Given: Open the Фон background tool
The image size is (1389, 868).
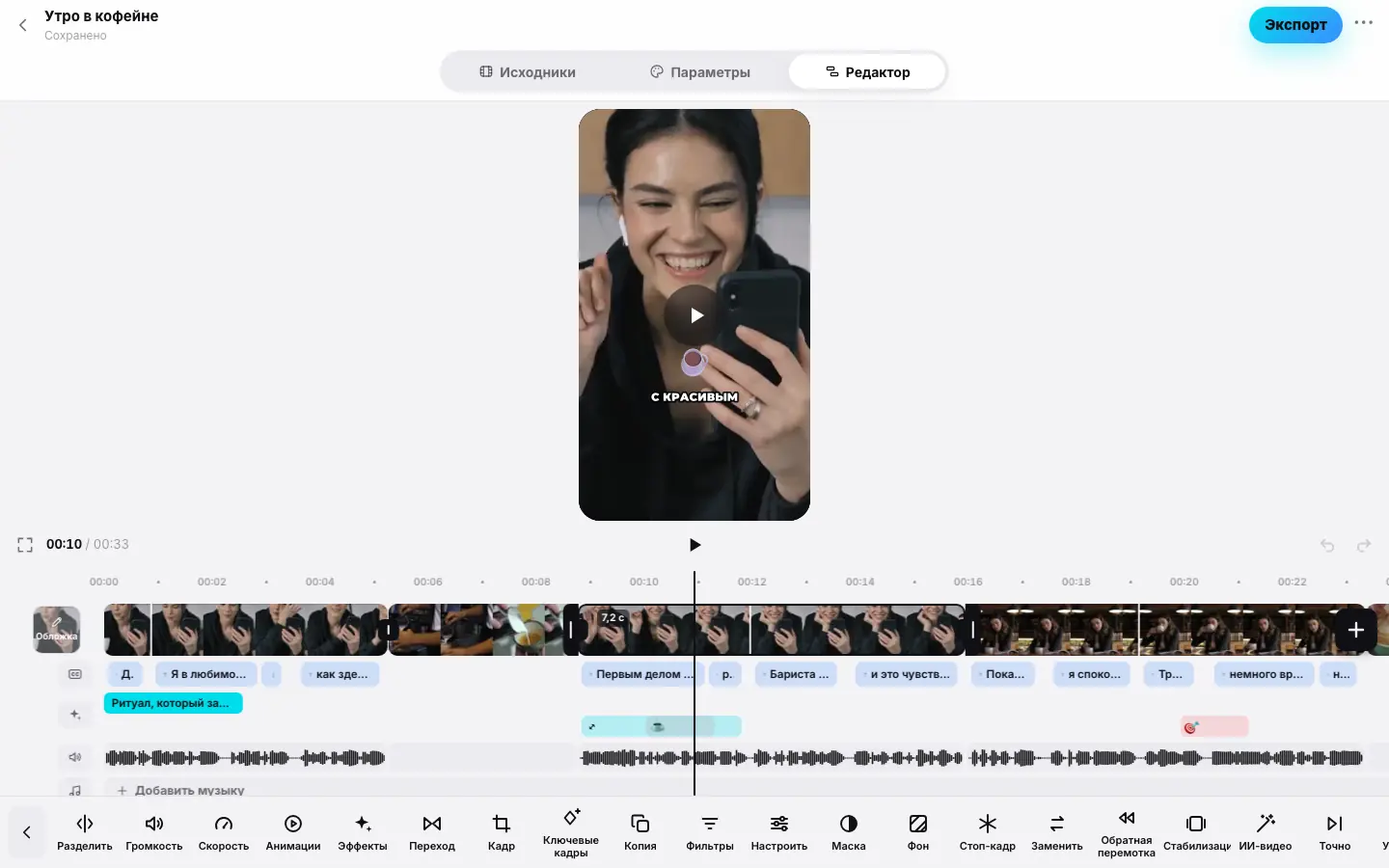Looking at the screenshot, I should point(918,832).
